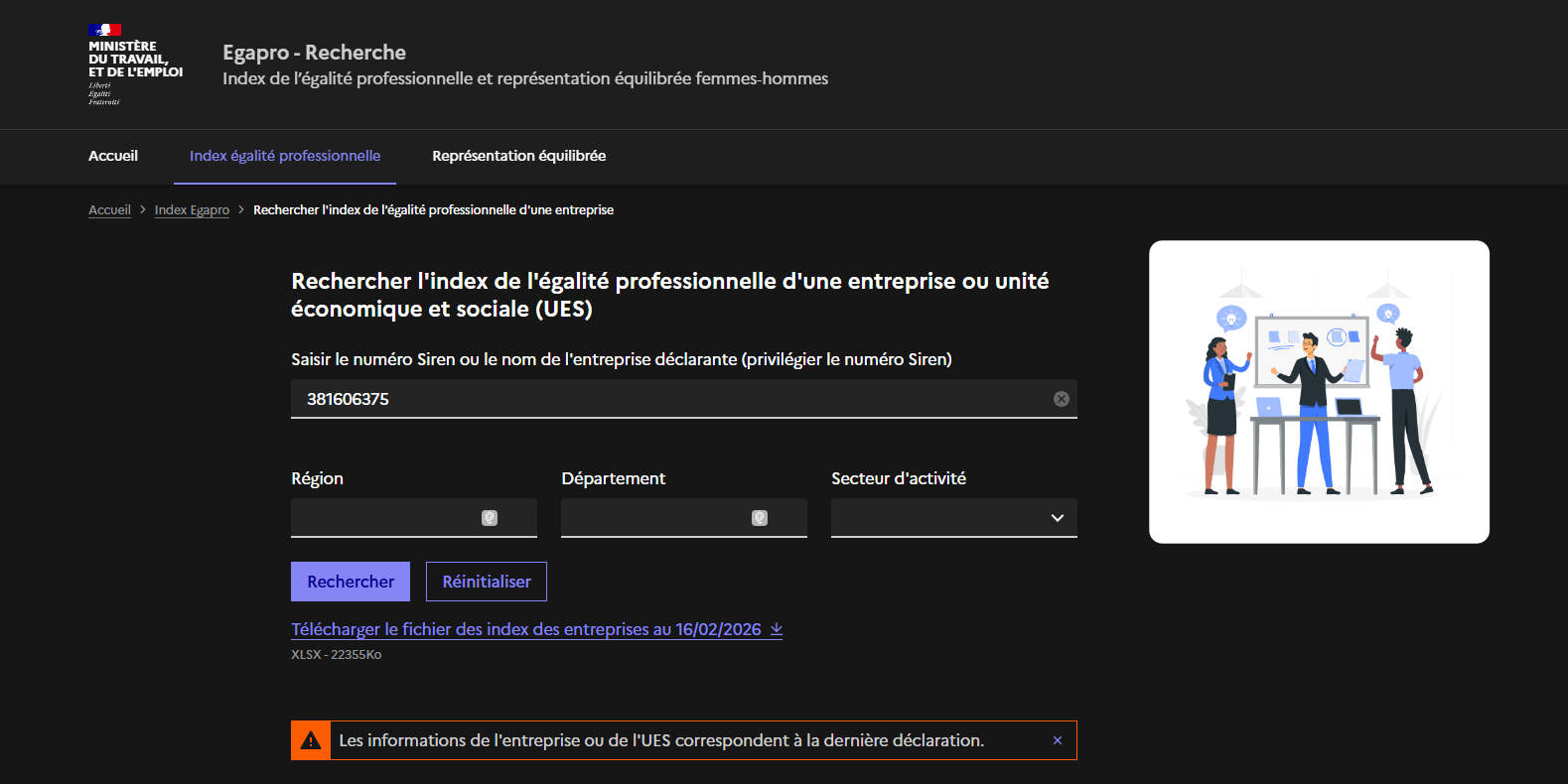Open the Accueil breadcrumb link
The height and width of the screenshot is (784, 1568).
click(x=109, y=209)
